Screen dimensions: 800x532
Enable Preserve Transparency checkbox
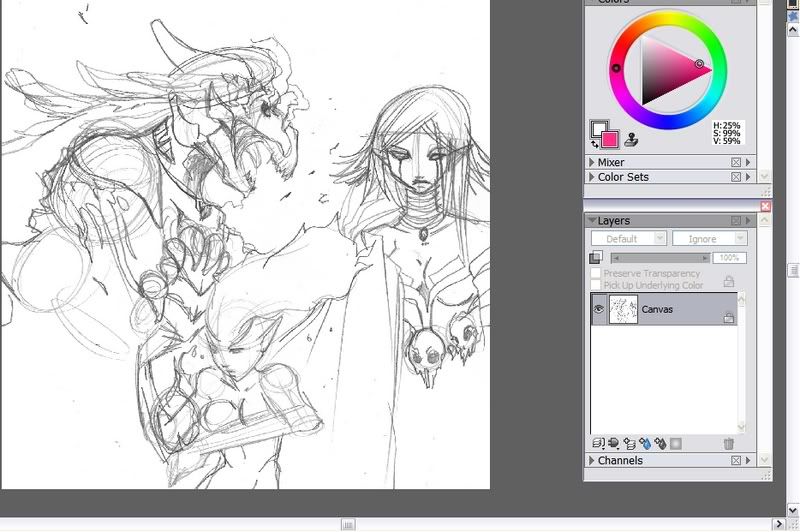tap(595, 273)
